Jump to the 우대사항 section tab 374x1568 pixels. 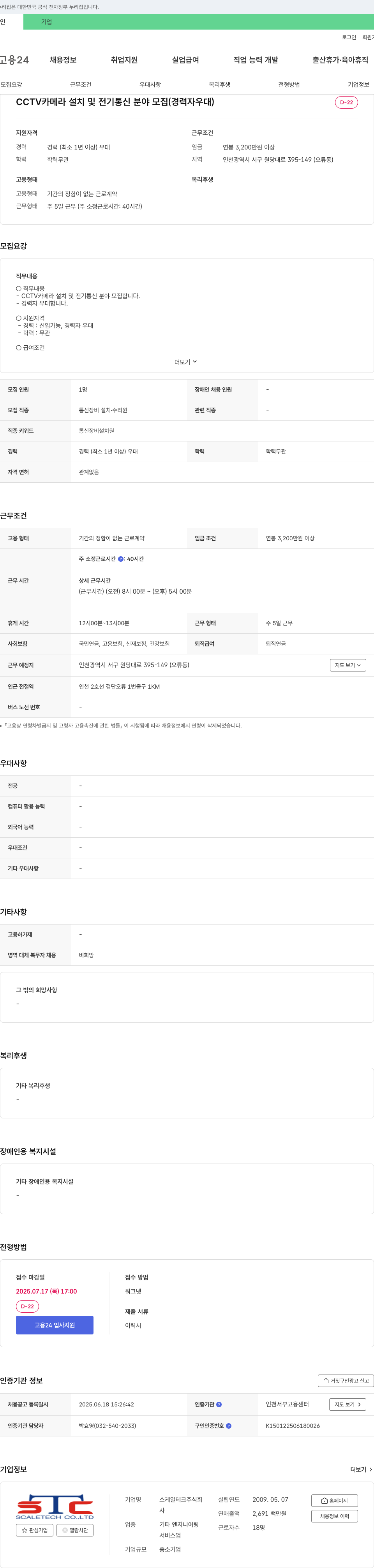coord(150,84)
